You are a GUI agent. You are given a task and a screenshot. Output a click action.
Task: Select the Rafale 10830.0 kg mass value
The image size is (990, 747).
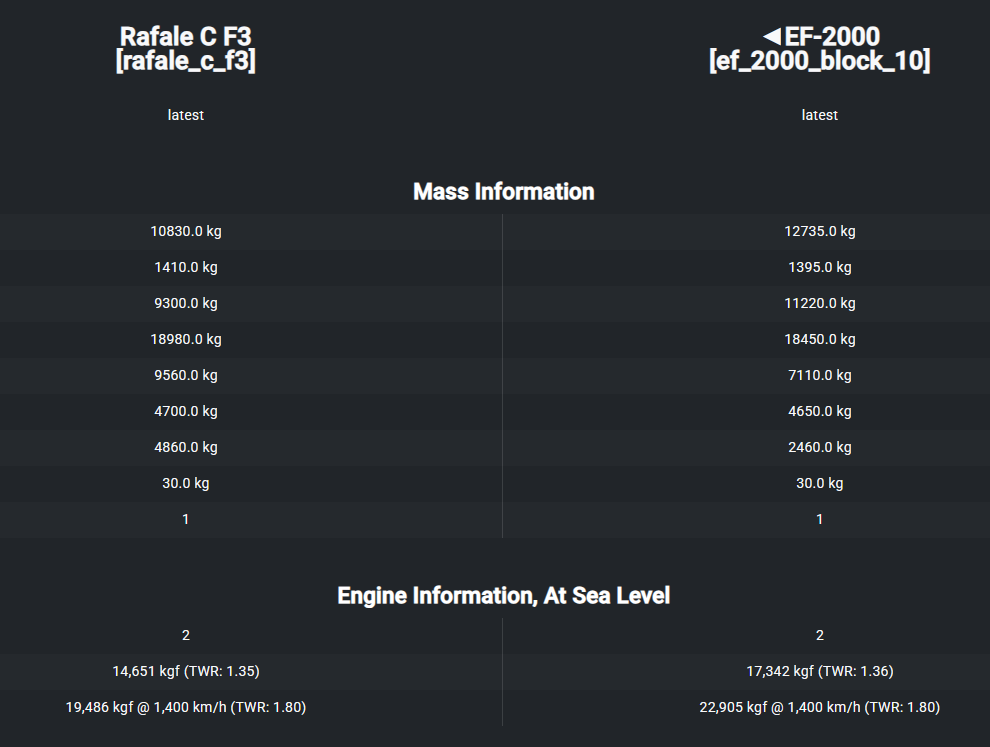(x=186, y=231)
